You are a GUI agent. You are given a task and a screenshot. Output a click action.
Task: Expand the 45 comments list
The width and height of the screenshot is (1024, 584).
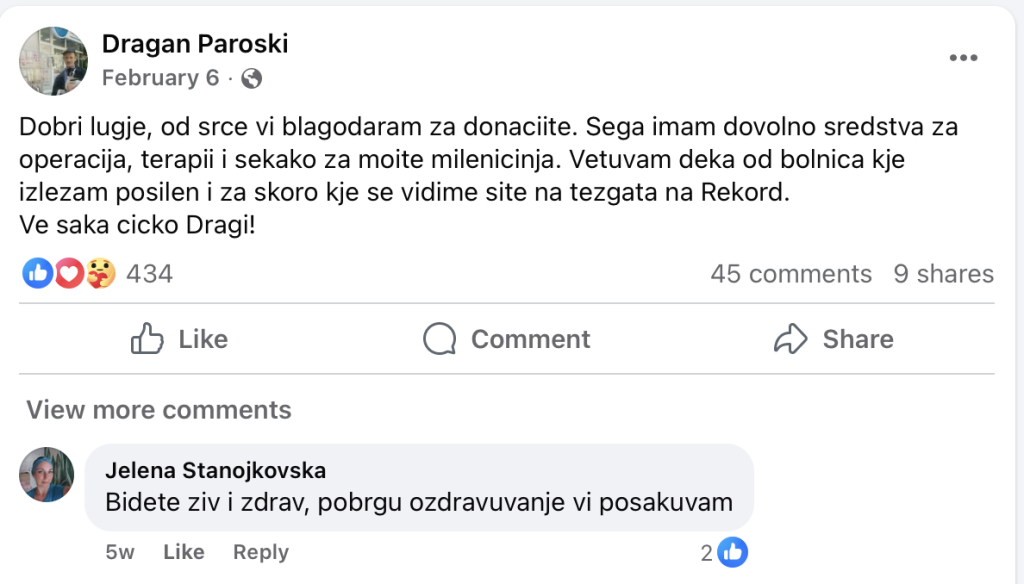[x=791, y=274]
